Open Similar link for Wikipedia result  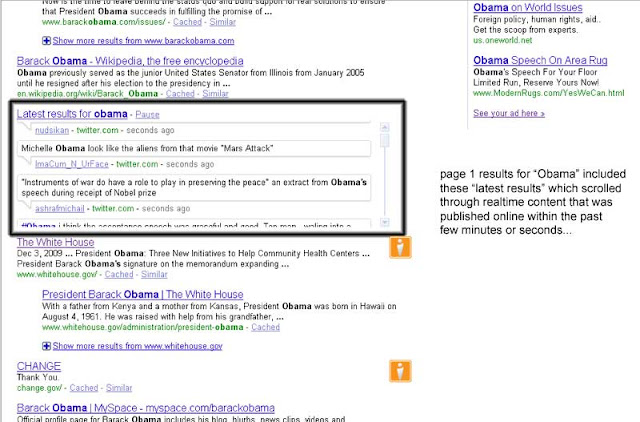215,94
